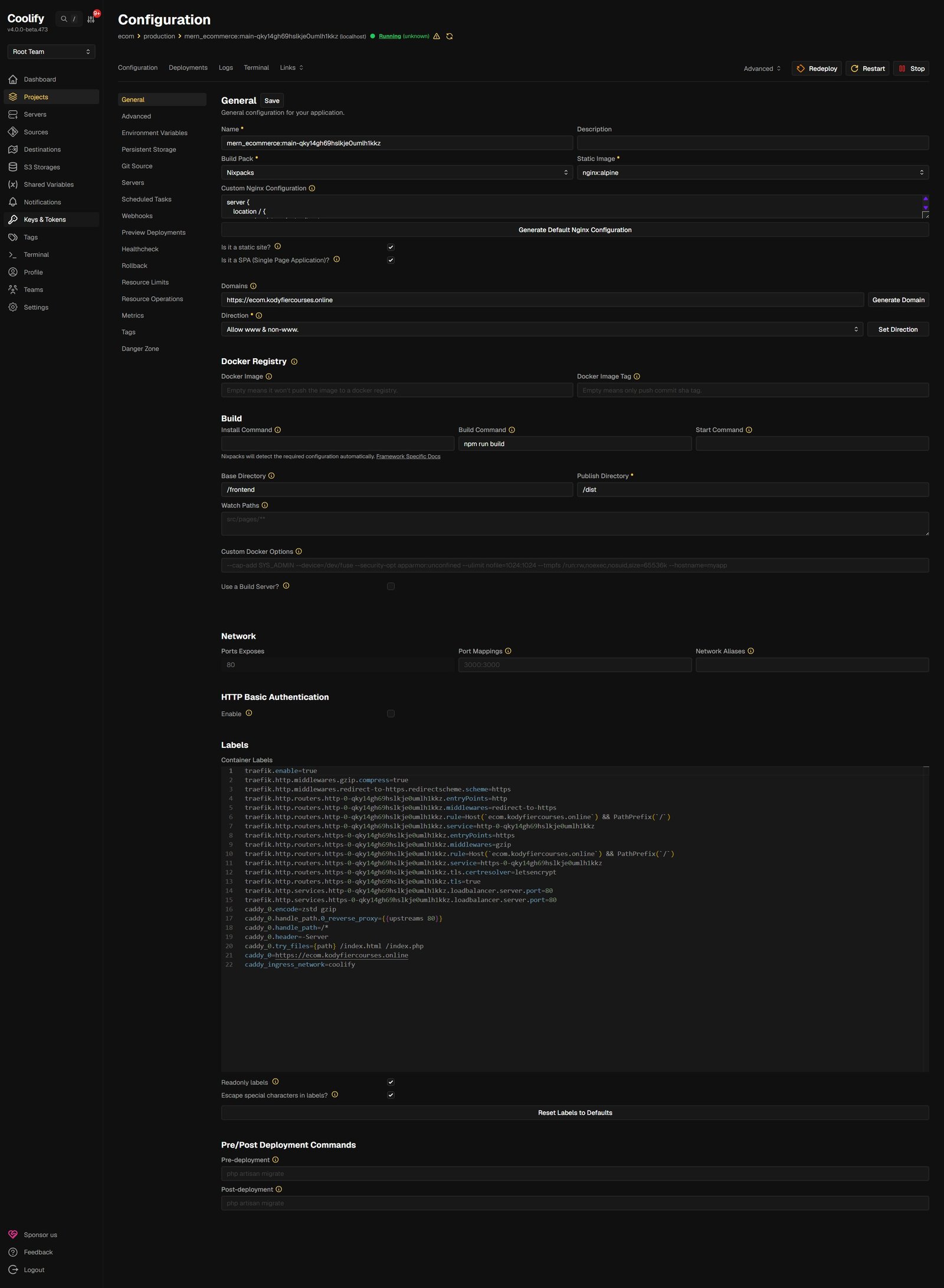944x1288 pixels.
Task: Toggle the Readonly labels checkbox
Action: (391, 1082)
